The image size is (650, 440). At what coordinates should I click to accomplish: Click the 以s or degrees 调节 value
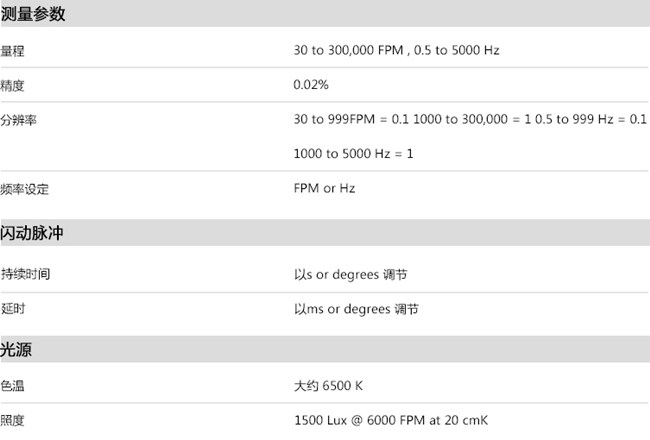coord(350,275)
